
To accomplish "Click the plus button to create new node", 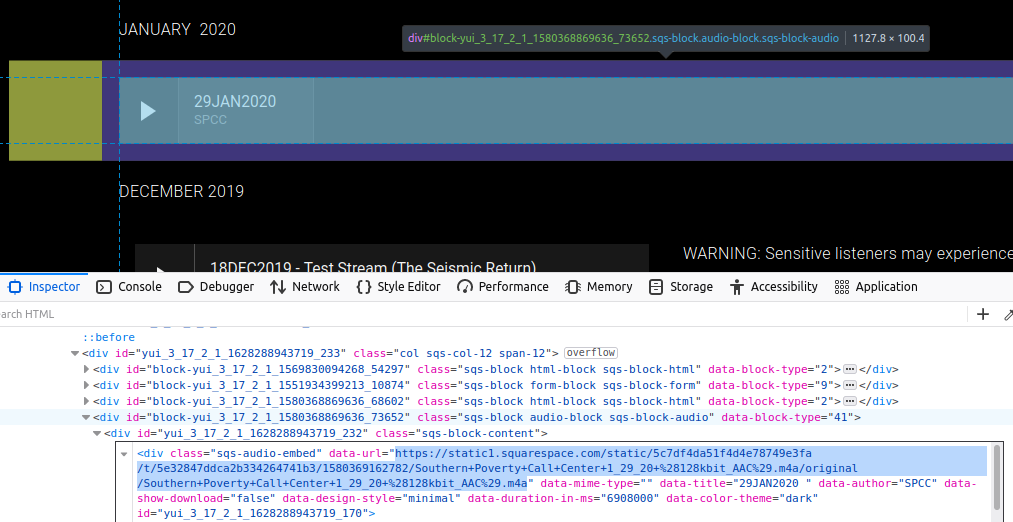I will click(983, 314).
